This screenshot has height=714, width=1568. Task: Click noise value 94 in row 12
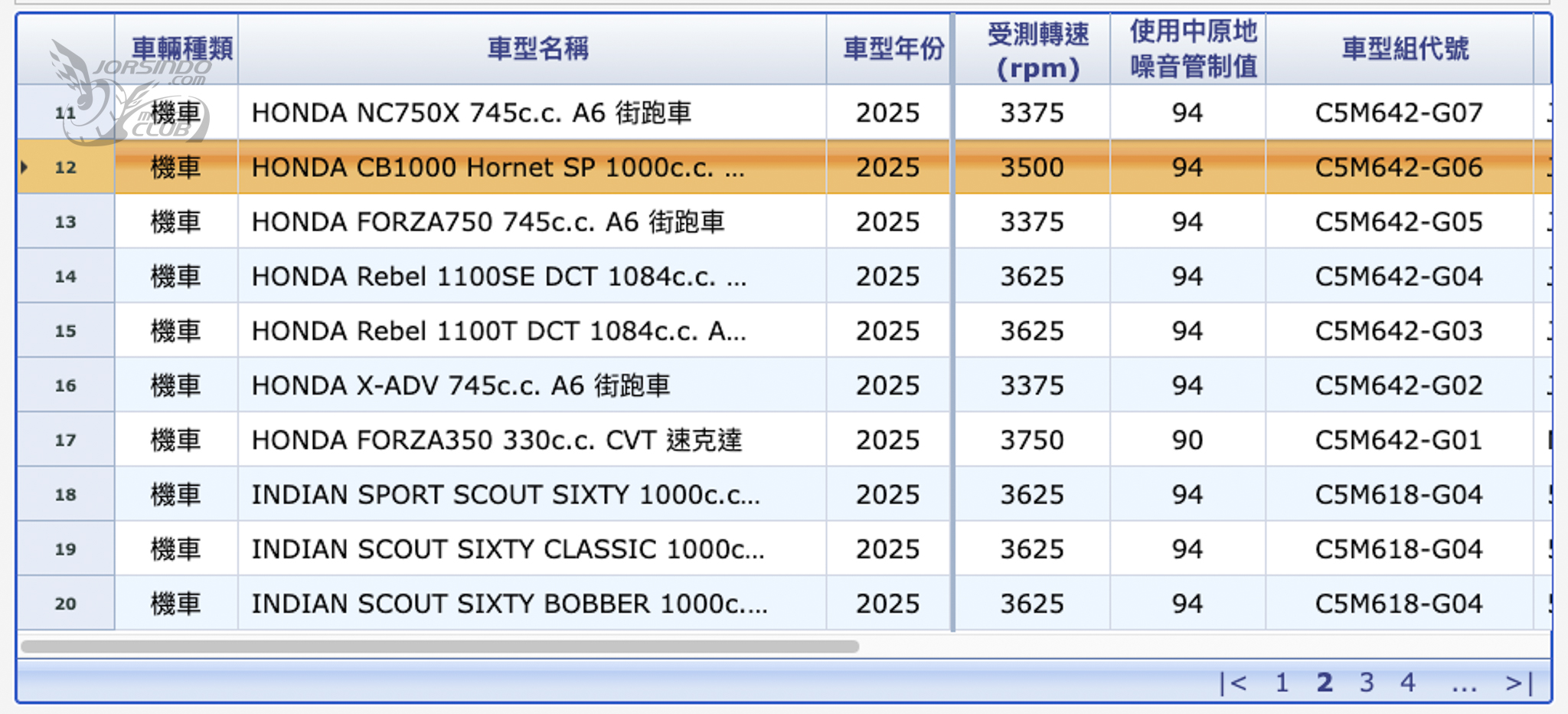(x=1187, y=167)
